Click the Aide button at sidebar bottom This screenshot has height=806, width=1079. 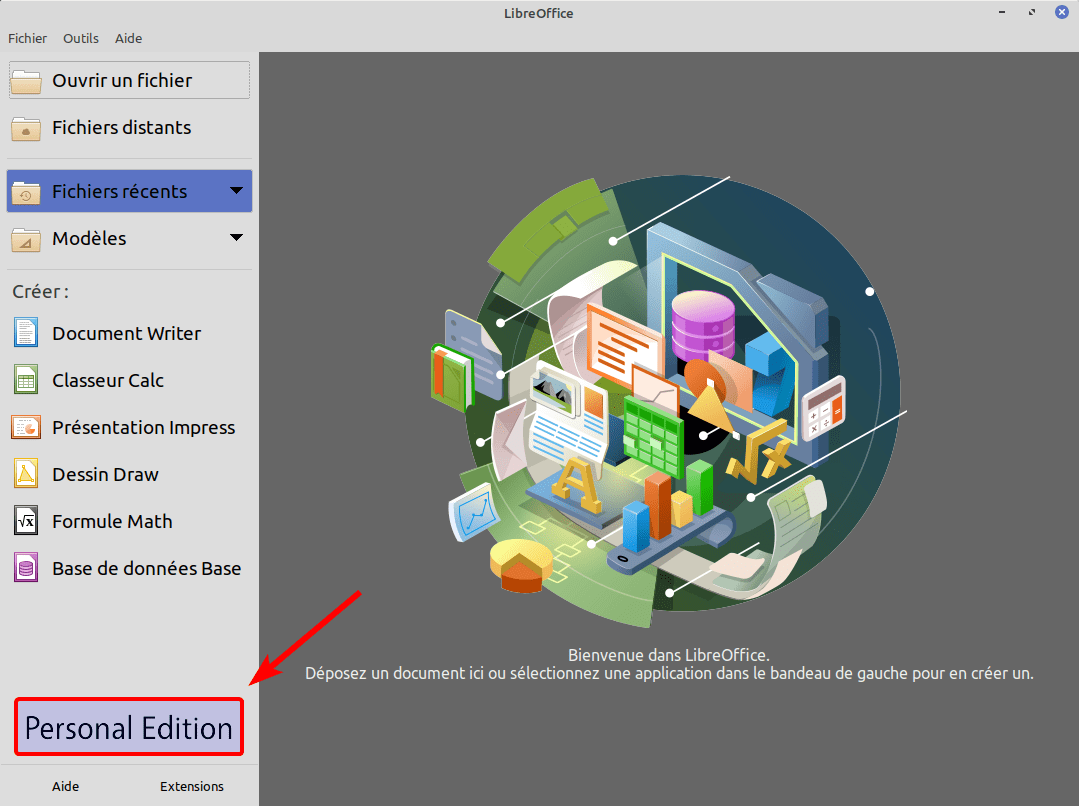pyautogui.click(x=65, y=786)
